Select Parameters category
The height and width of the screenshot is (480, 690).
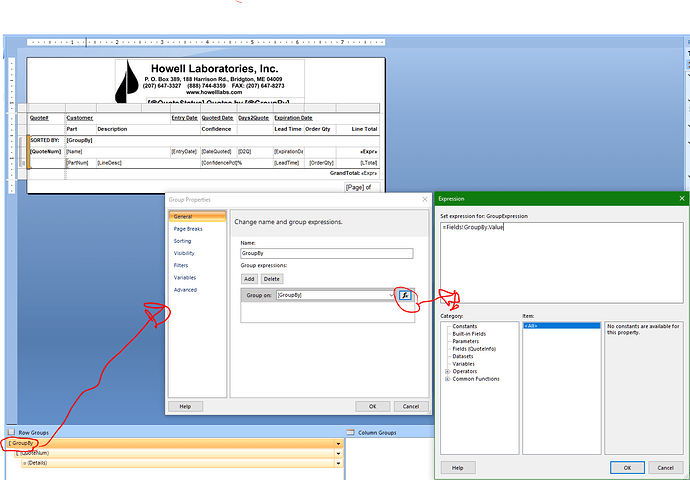(466, 341)
